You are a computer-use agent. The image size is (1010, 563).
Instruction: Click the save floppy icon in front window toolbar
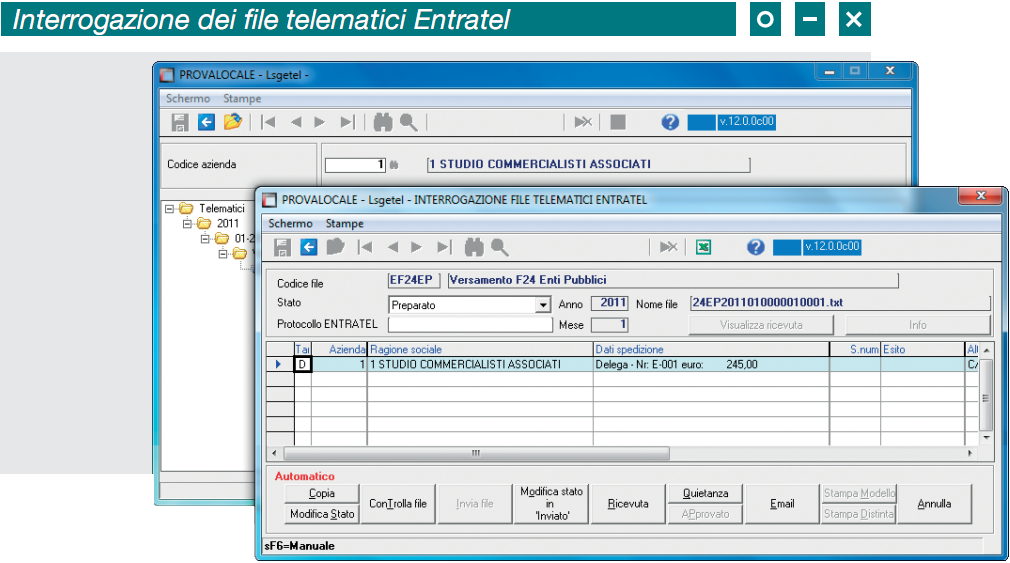282,247
